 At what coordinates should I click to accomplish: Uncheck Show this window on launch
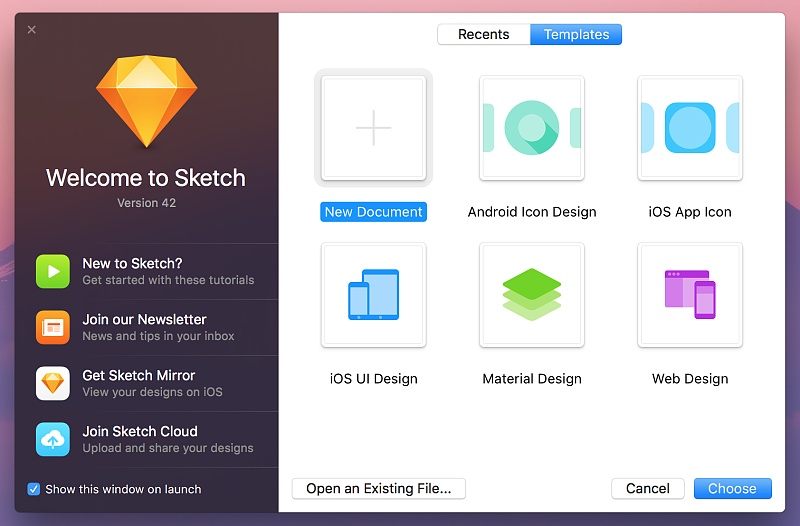tap(34, 489)
